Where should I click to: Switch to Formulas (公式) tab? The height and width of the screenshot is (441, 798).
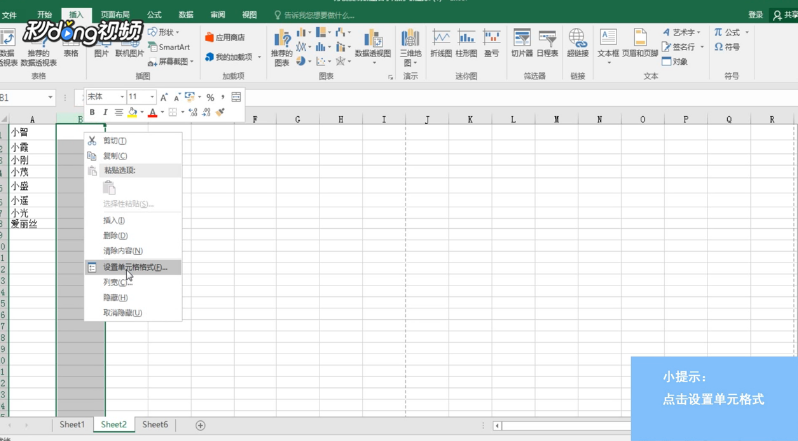pos(154,15)
